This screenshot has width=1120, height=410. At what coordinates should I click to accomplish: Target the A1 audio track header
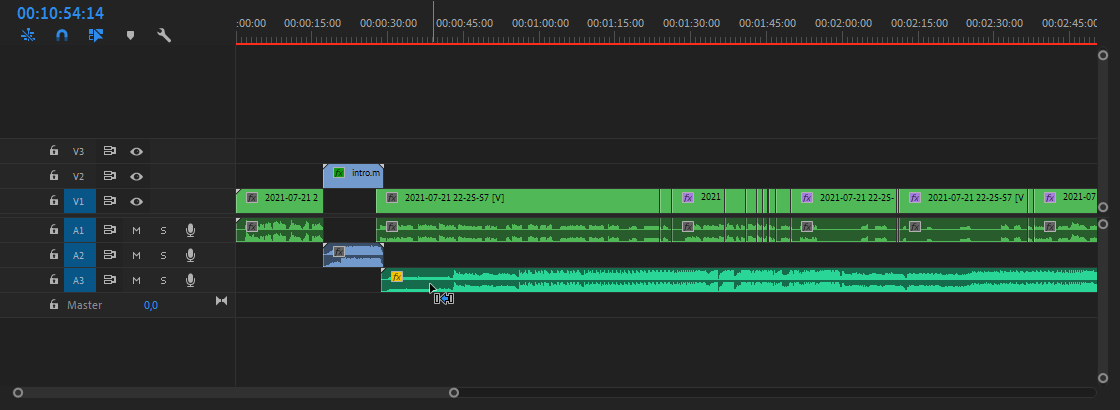tap(79, 230)
